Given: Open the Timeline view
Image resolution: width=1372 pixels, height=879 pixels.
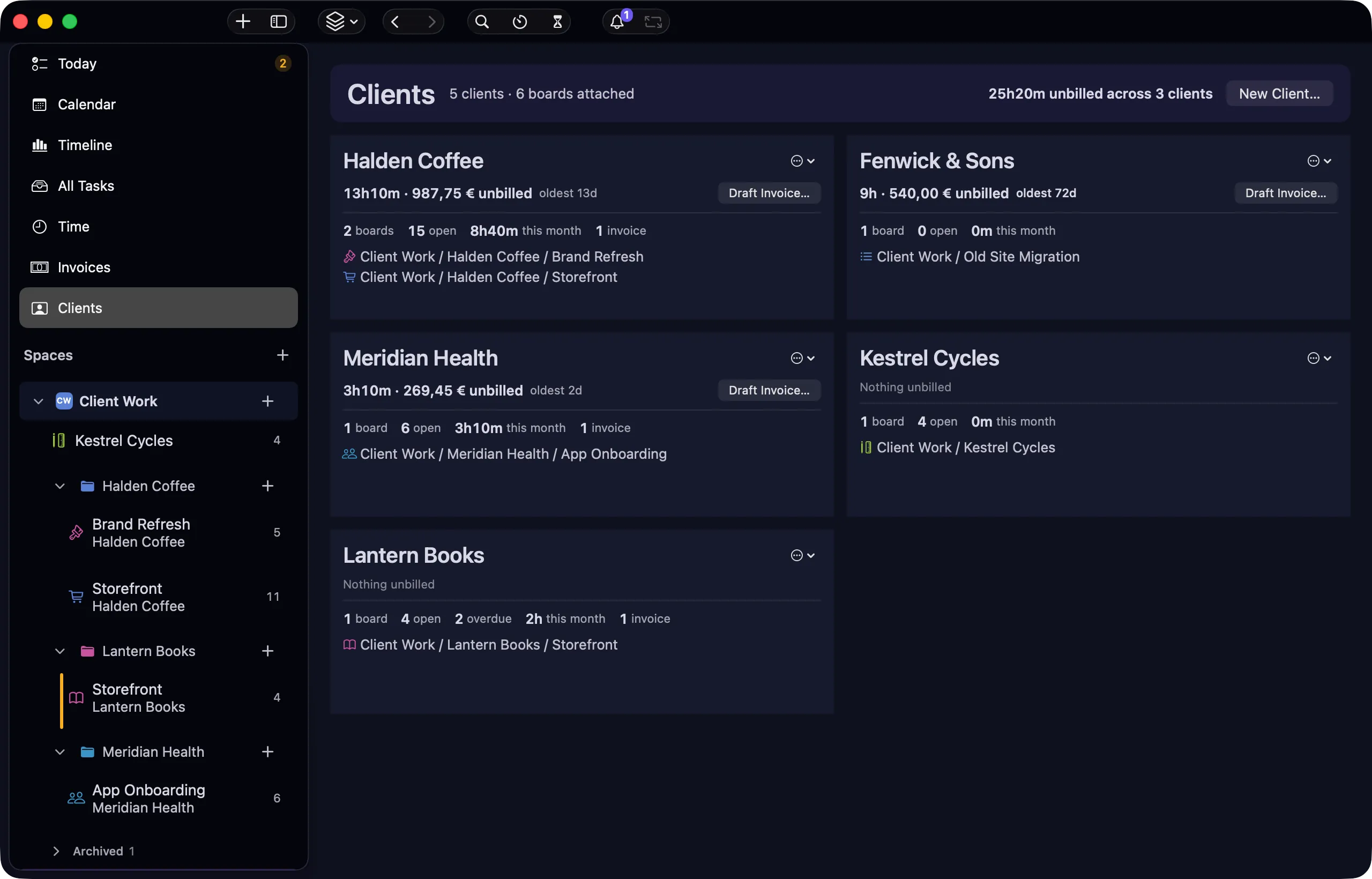Looking at the screenshot, I should point(159,145).
